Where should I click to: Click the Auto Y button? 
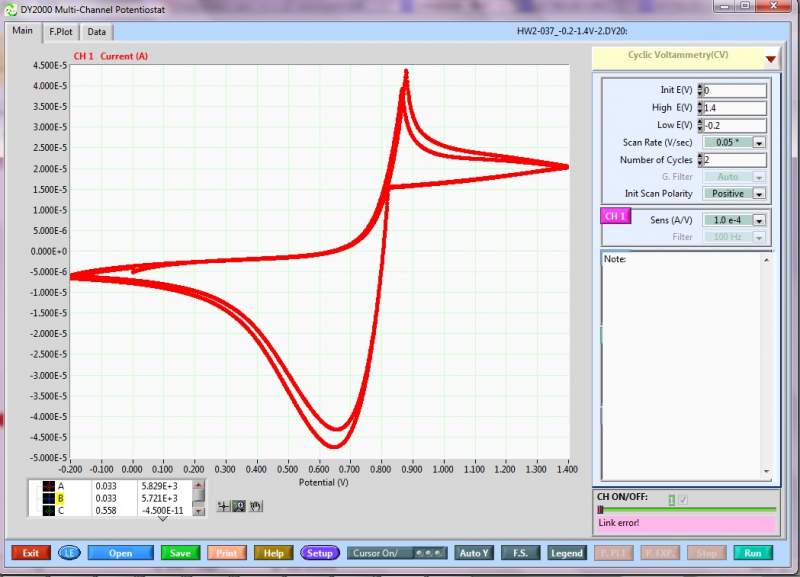(x=474, y=553)
